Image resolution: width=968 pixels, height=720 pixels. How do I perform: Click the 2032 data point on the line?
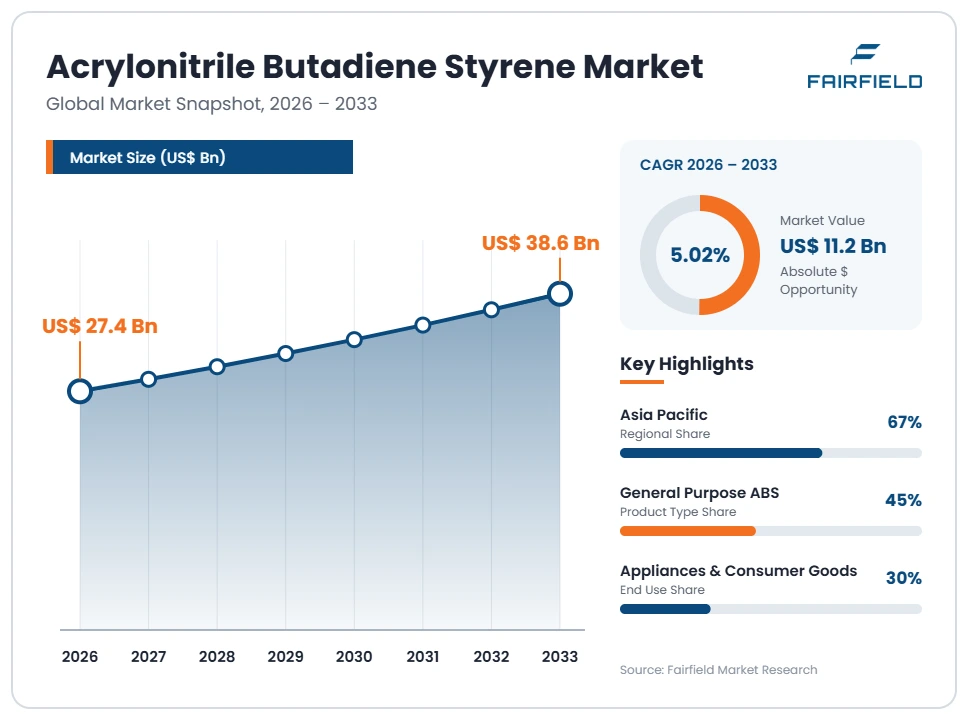click(x=491, y=309)
